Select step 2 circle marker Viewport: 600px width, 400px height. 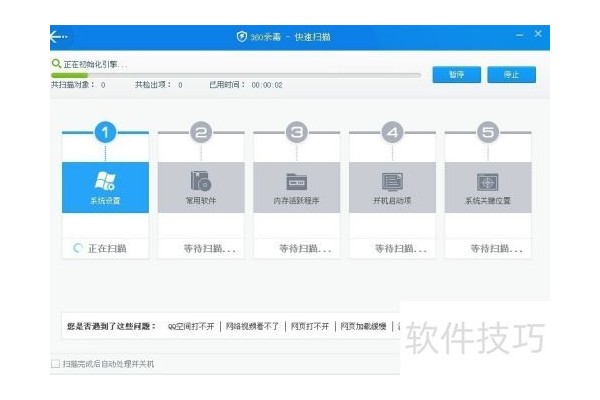(x=201, y=132)
